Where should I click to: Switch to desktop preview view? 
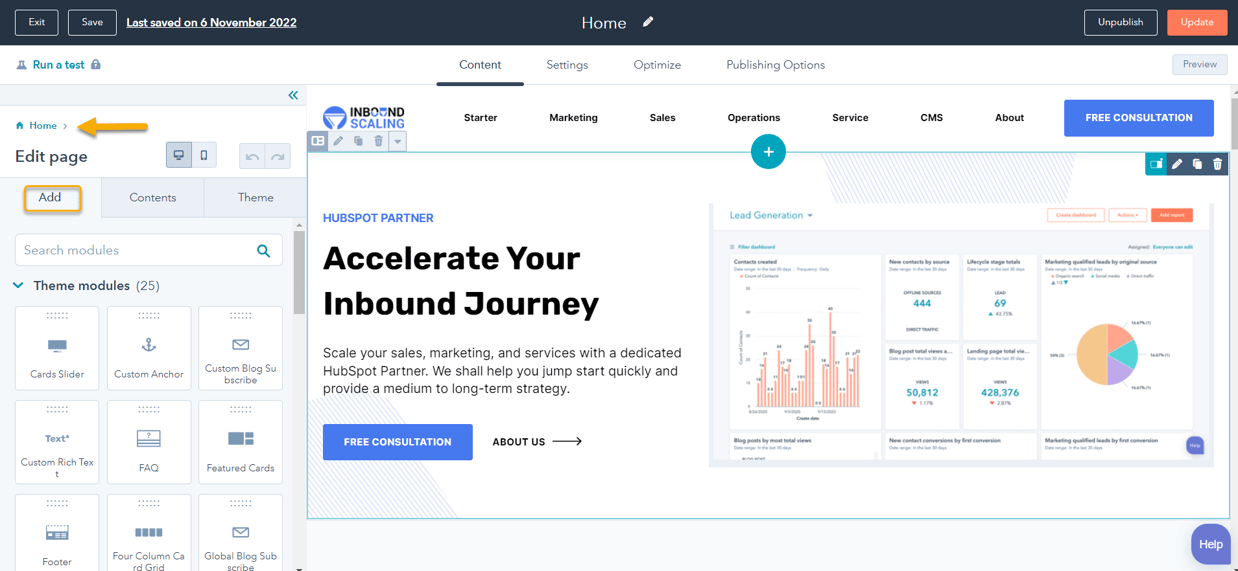[179, 155]
